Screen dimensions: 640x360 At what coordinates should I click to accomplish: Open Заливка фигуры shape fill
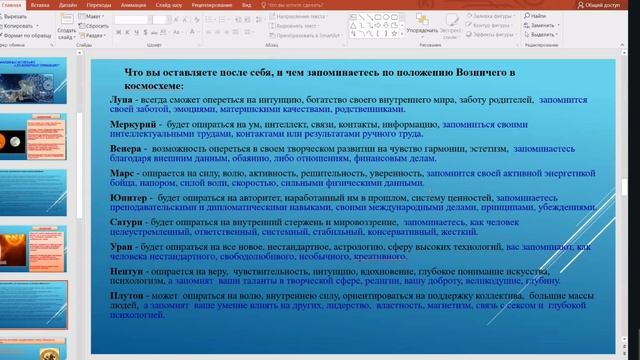pos(490,16)
